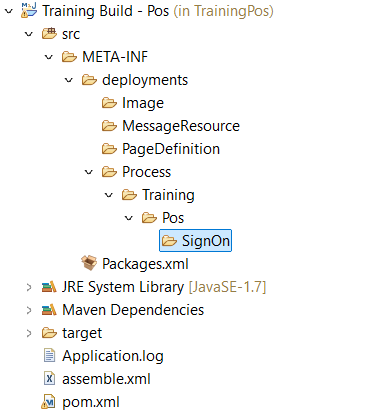Click the Packages.xml package box icon
Screen dimensions: 372x412
click(89, 263)
